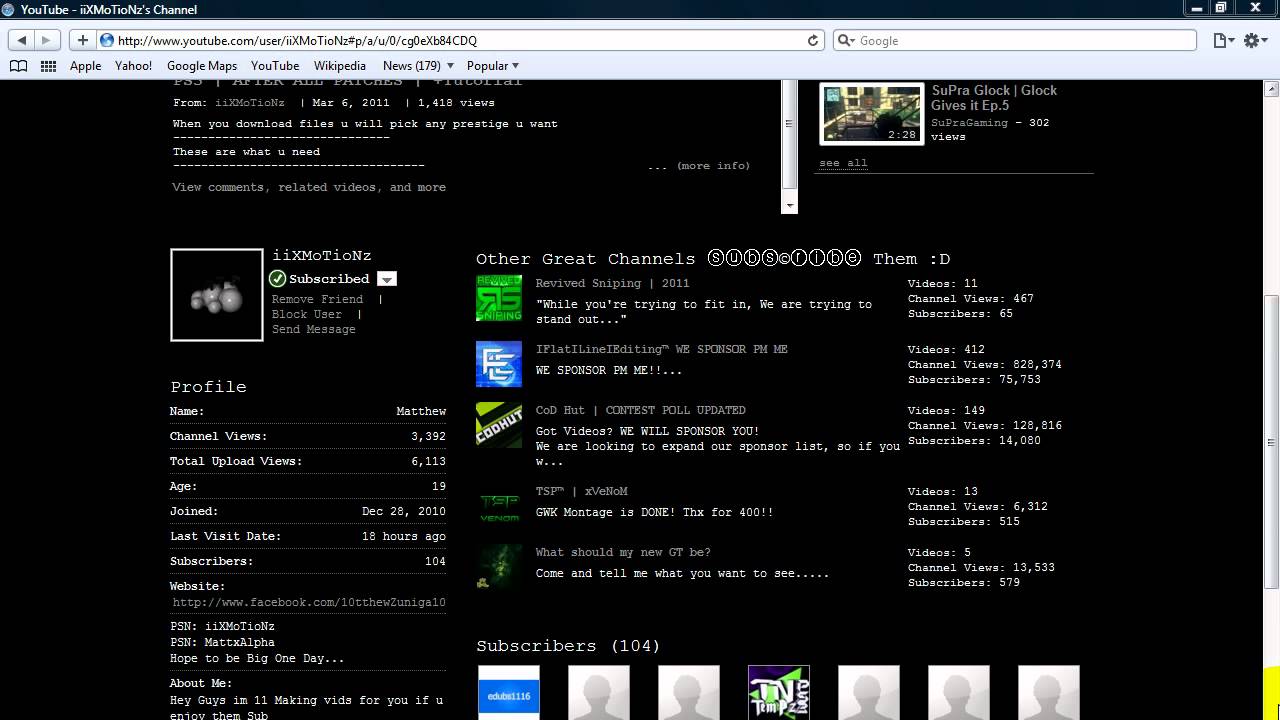This screenshot has height=720, width=1280.
Task: Click the profile name 'Matthew'
Action: [x=421, y=412]
